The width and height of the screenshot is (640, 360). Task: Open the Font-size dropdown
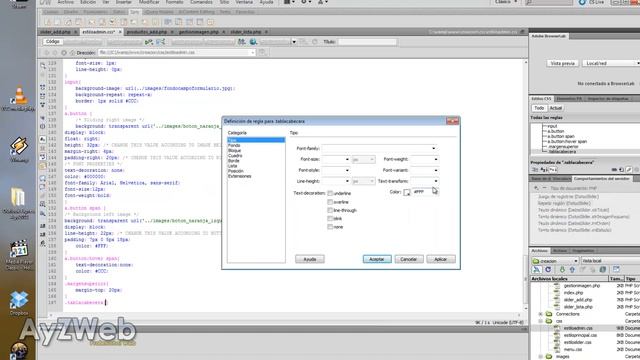pyautogui.click(x=347, y=160)
